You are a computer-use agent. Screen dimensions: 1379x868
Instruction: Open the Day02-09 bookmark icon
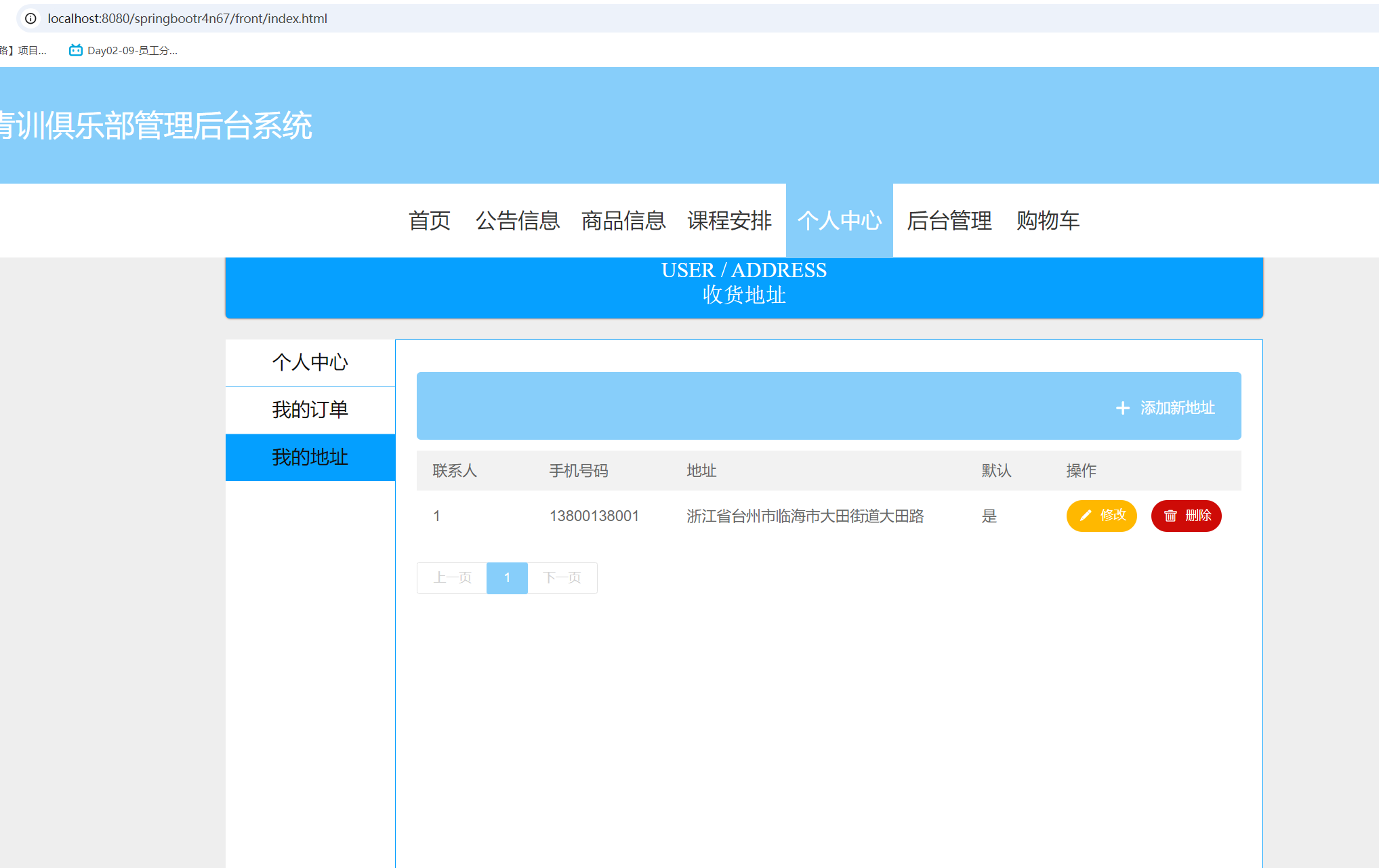click(76, 50)
